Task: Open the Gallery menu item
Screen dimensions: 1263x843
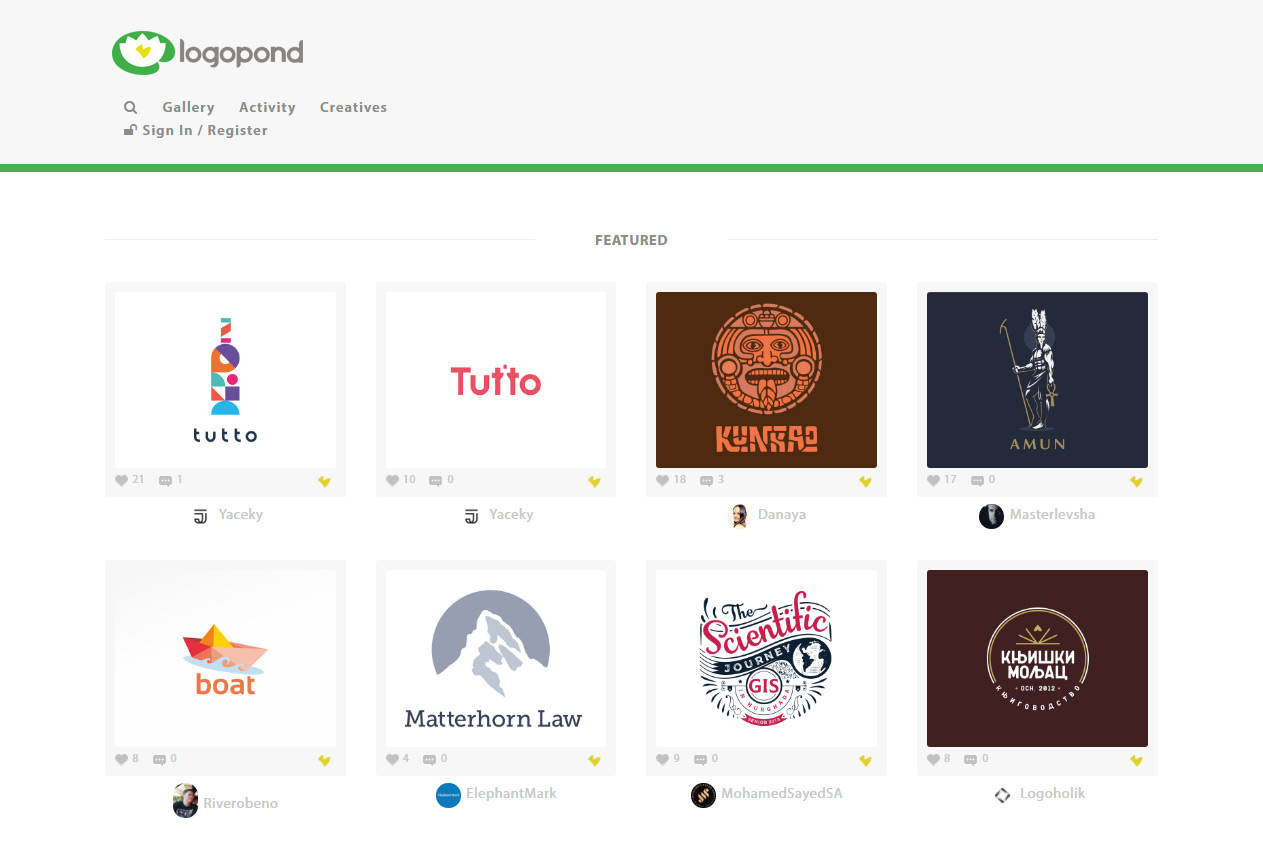Action: click(189, 107)
